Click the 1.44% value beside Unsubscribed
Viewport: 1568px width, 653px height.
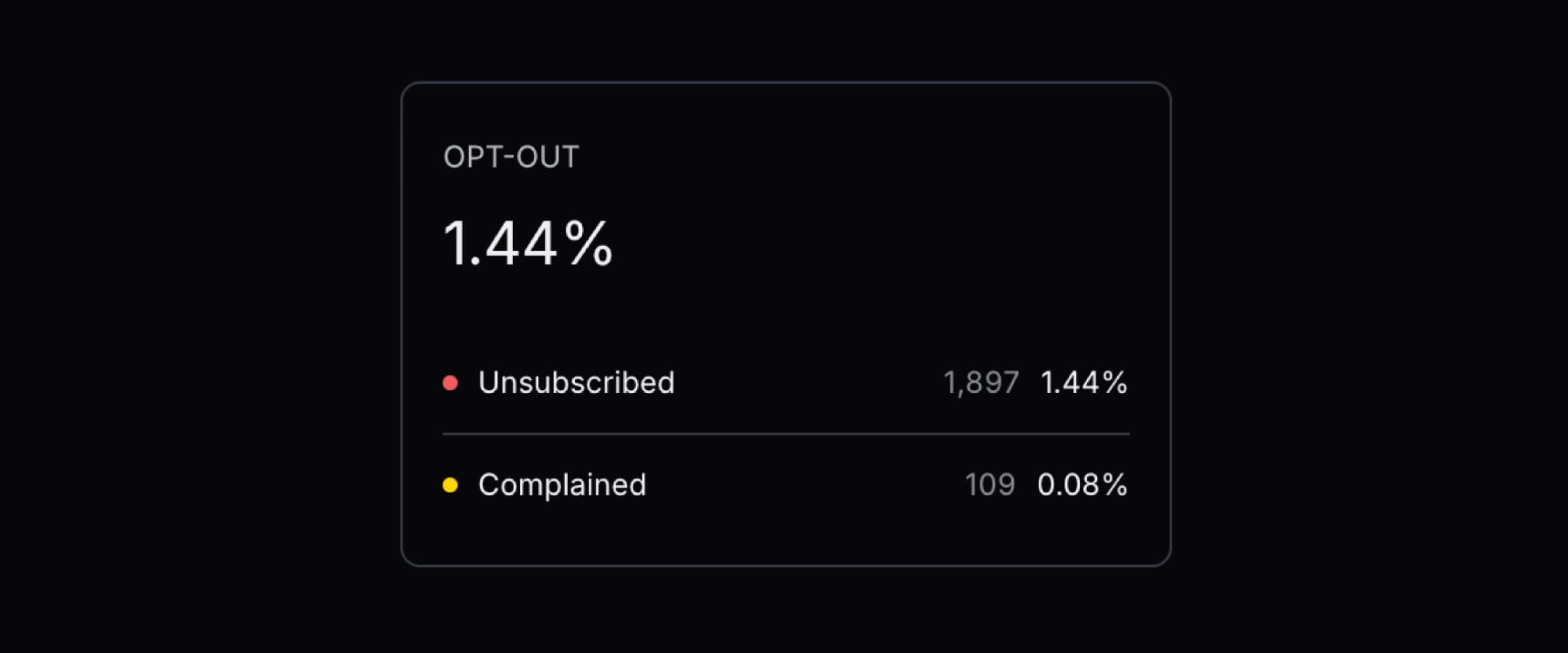(x=1085, y=382)
